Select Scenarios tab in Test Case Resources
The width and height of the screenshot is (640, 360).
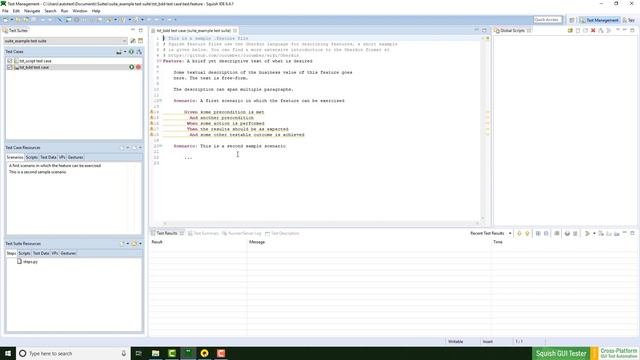15,157
